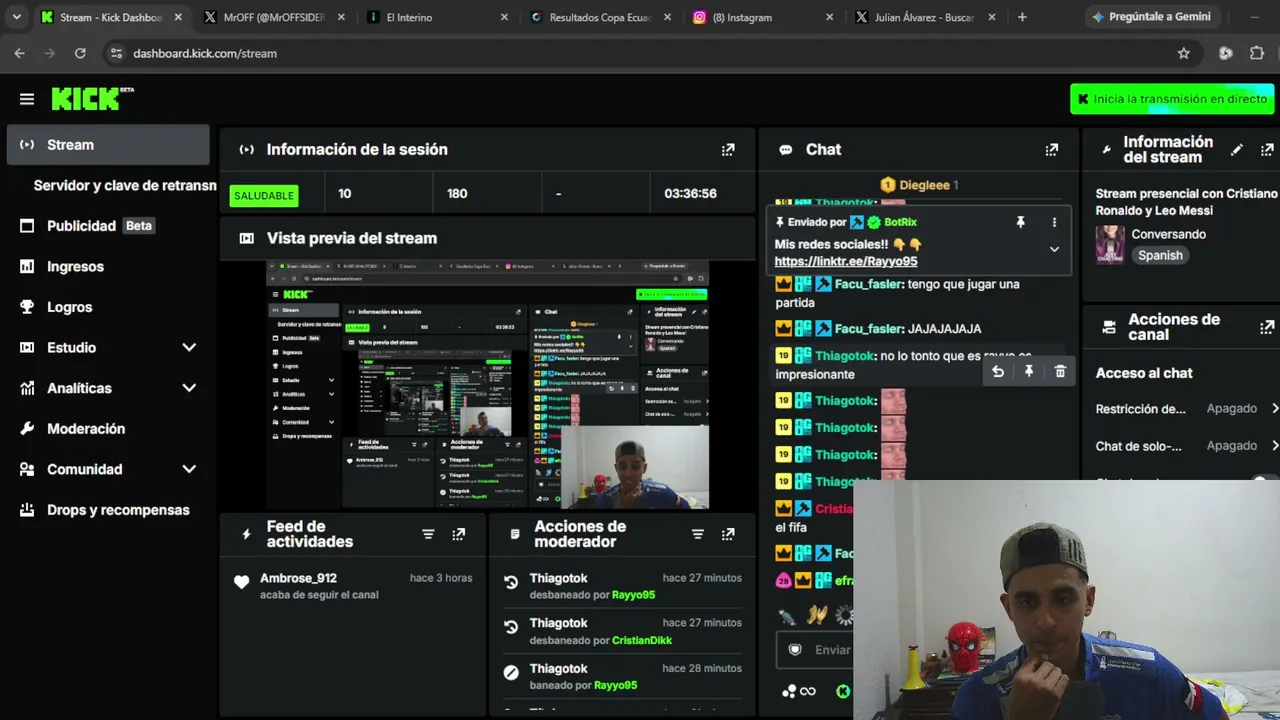Open a new browser tab with the plus
Image resolution: width=1280 pixels, height=720 pixels.
[x=1022, y=17]
